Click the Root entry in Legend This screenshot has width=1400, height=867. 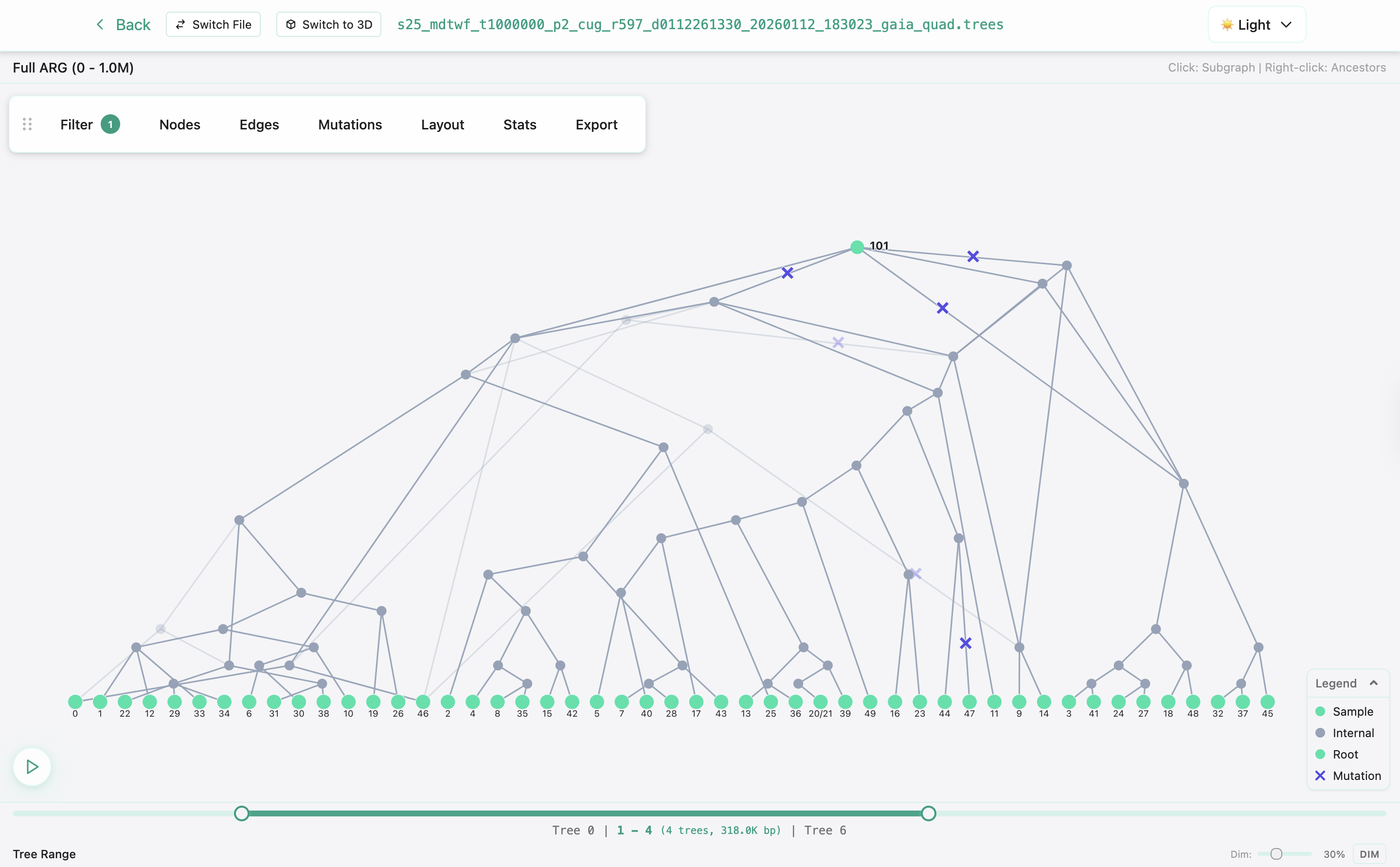1337,754
